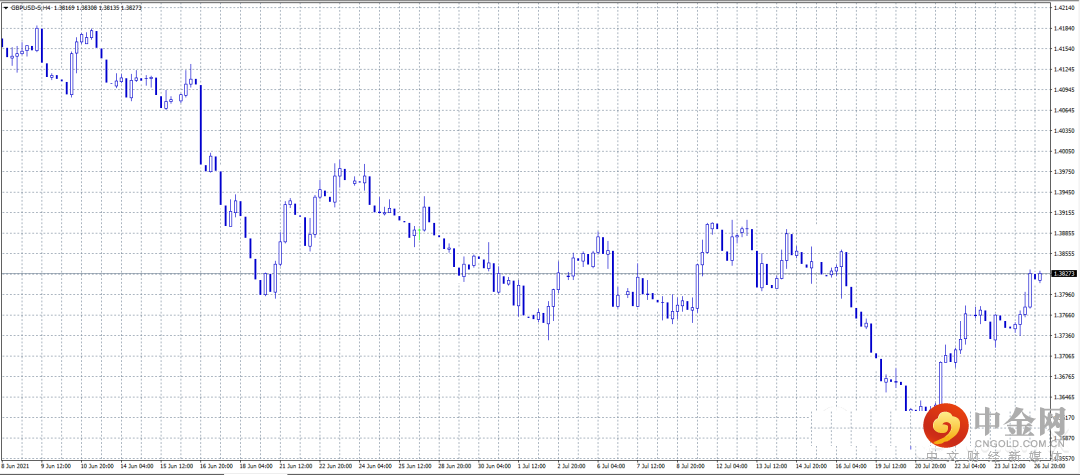The width and height of the screenshot is (1080, 475).
Task: Click the 8 Jun 2021 date label
Action: click(x=18, y=466)
